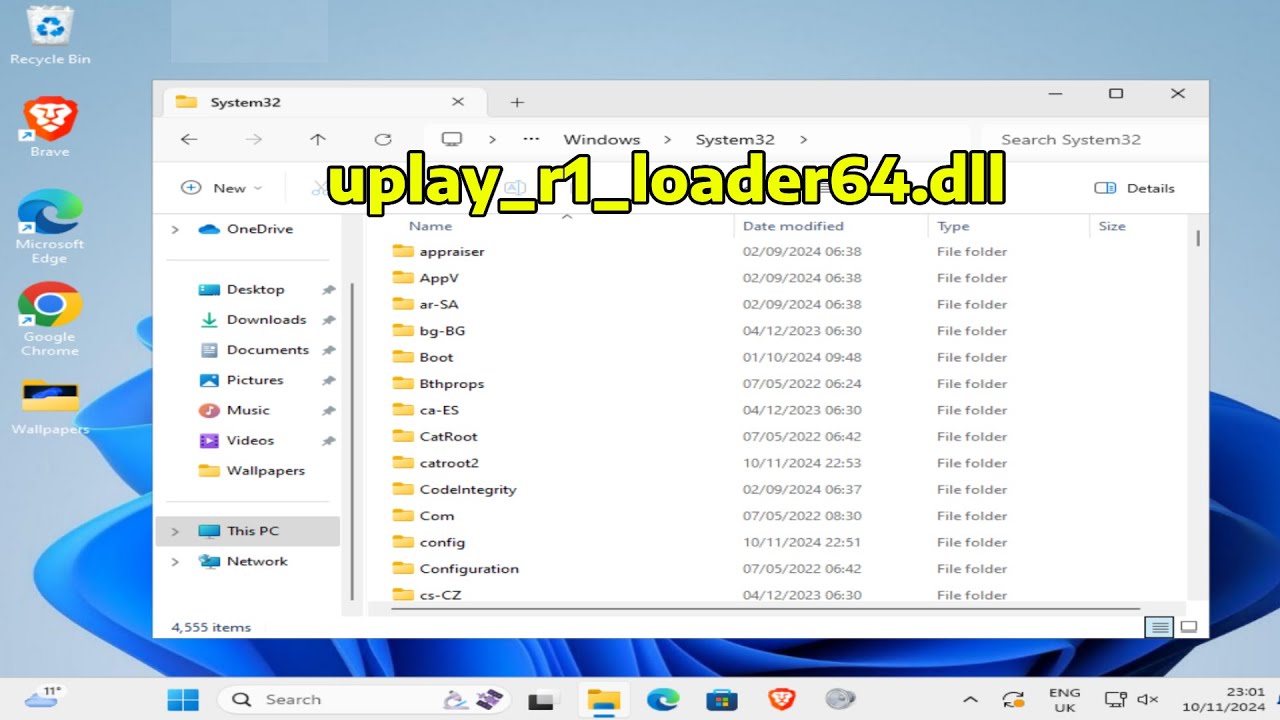Open Google Chrome desktop shortcut
Viewport: 1280px width, 720px height.
[x=50, y=320]
